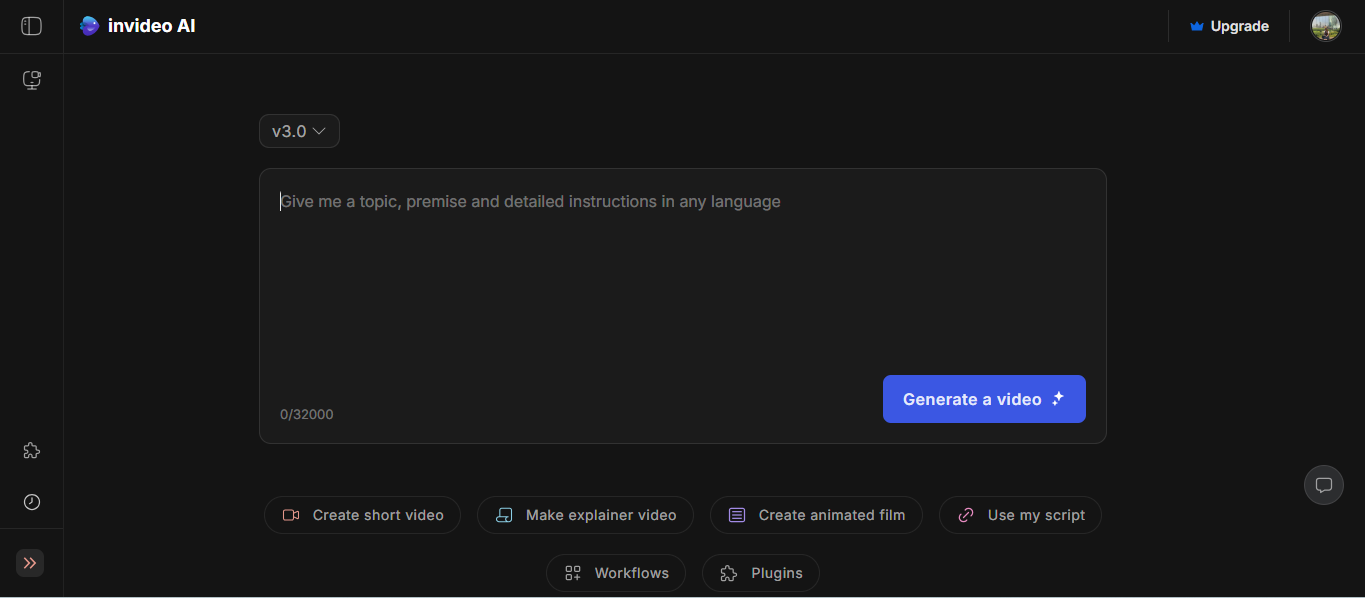The height and width of the screenshot is (598, 1365).
Task: Select Make explainer video
Action: [585, 514]
